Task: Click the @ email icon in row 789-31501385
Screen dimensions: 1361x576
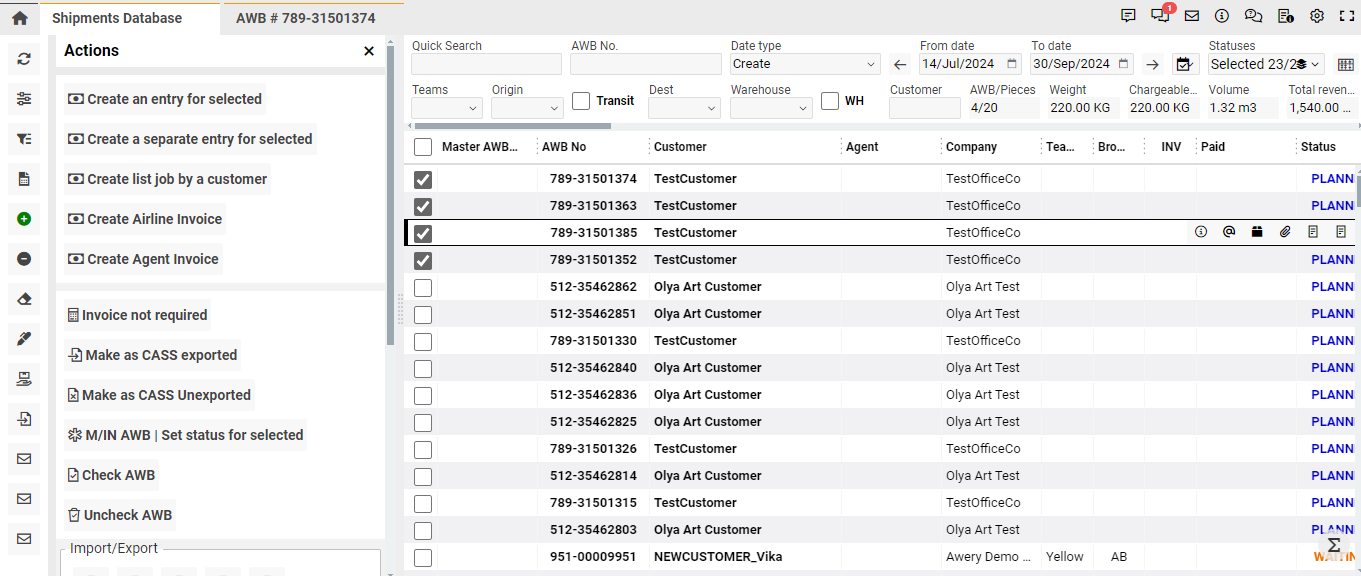Action: (x=1229, y=232)
